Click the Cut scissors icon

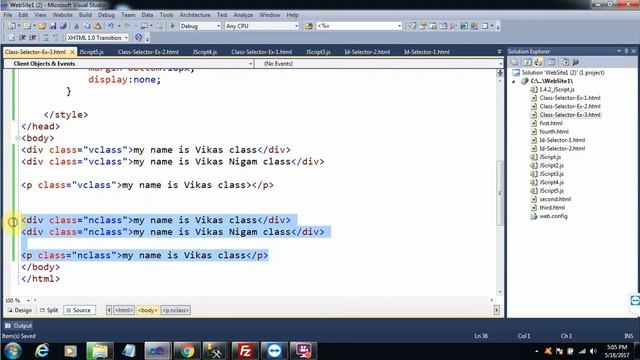(76, 26)
